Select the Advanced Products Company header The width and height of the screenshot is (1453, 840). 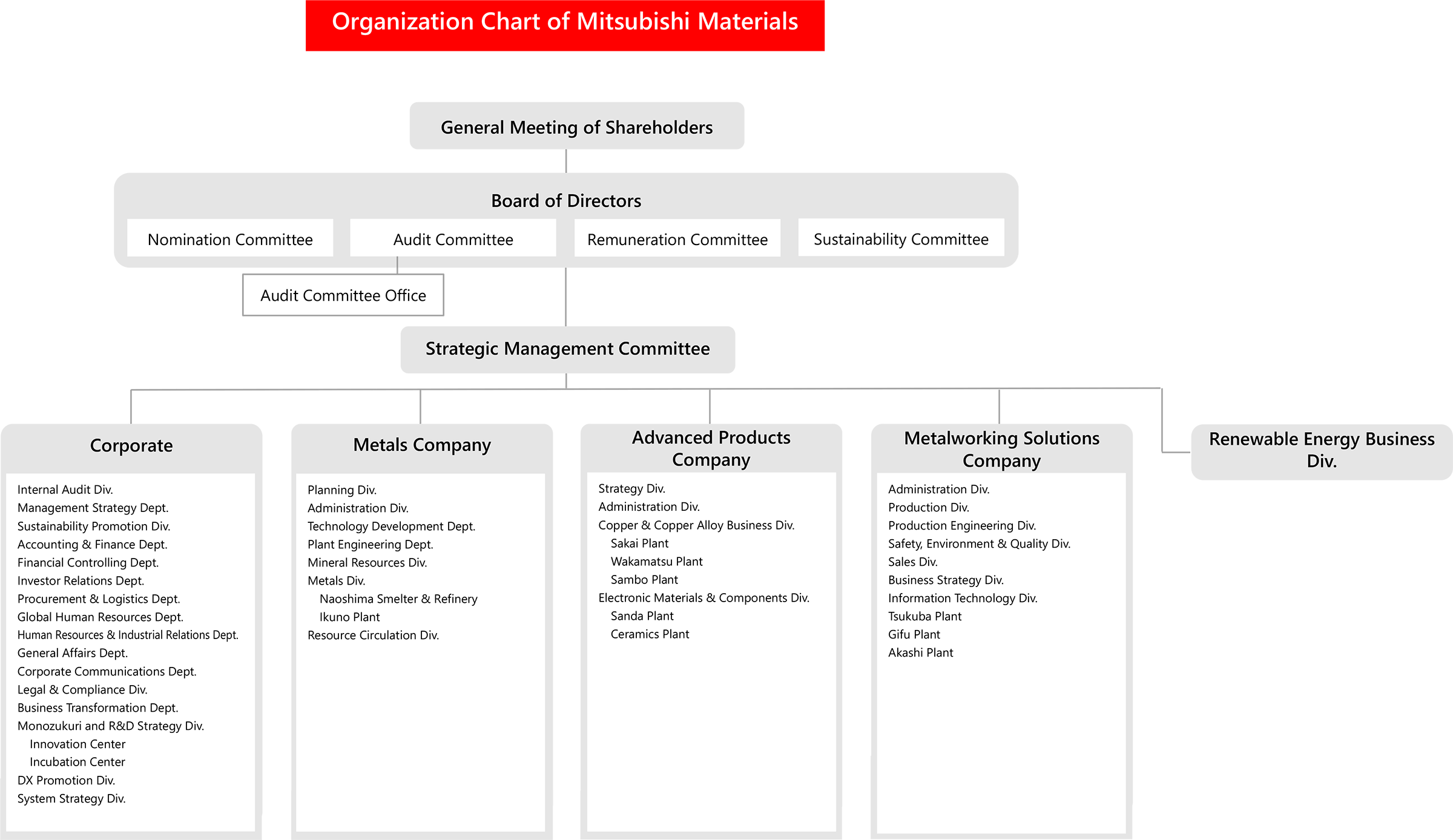click(x=711, y=448)
